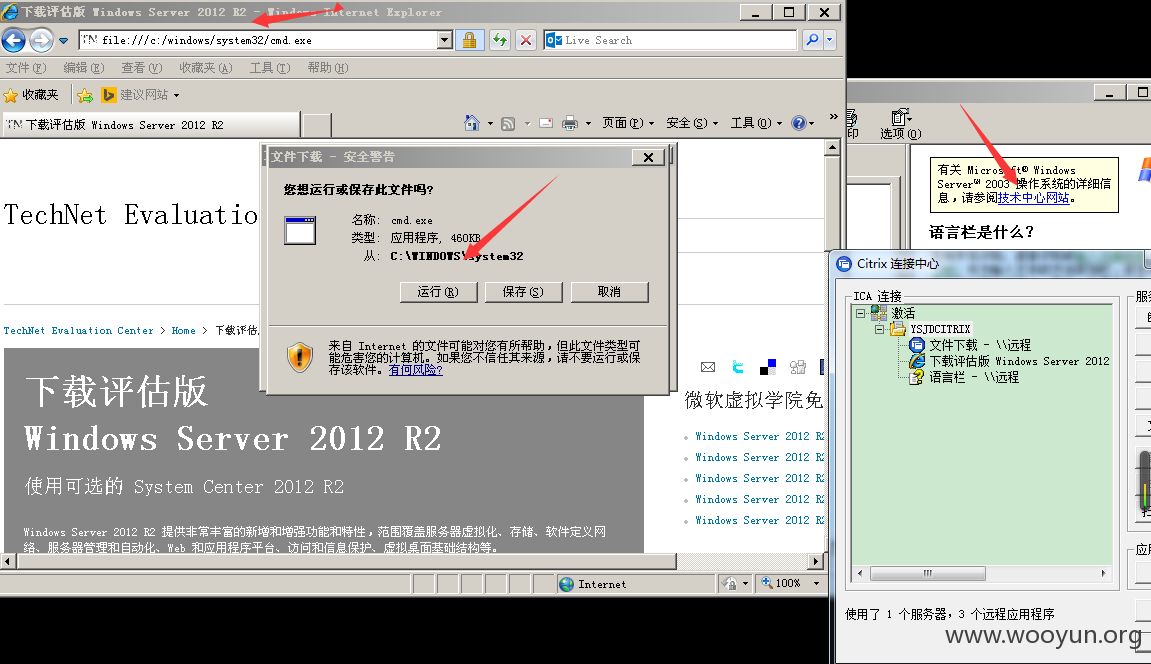The image size is (1151, 664).
Task: Click the RSS feeds icon
Action: pos(508,123)
